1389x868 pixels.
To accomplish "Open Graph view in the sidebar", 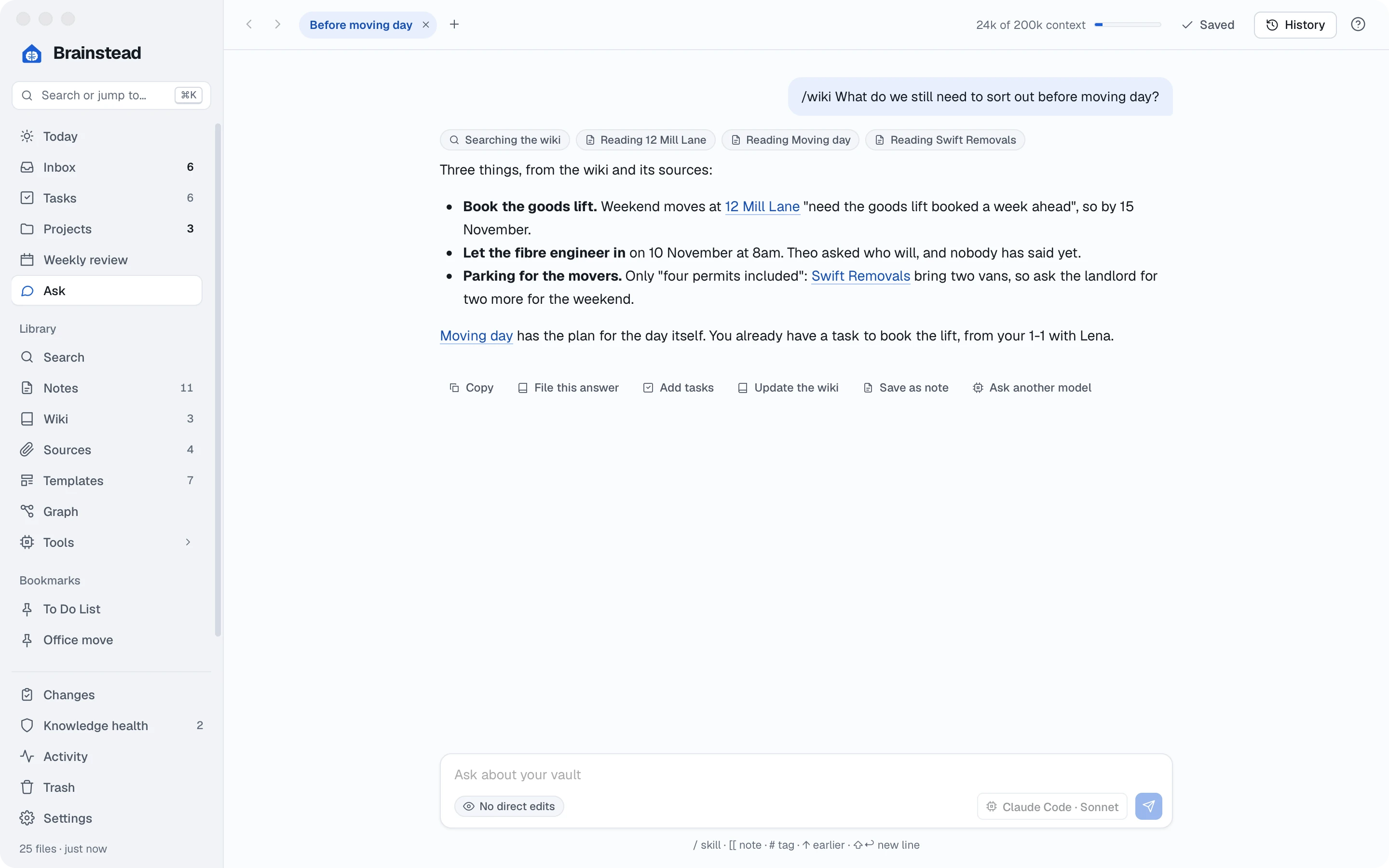I will tap(107, 512).
